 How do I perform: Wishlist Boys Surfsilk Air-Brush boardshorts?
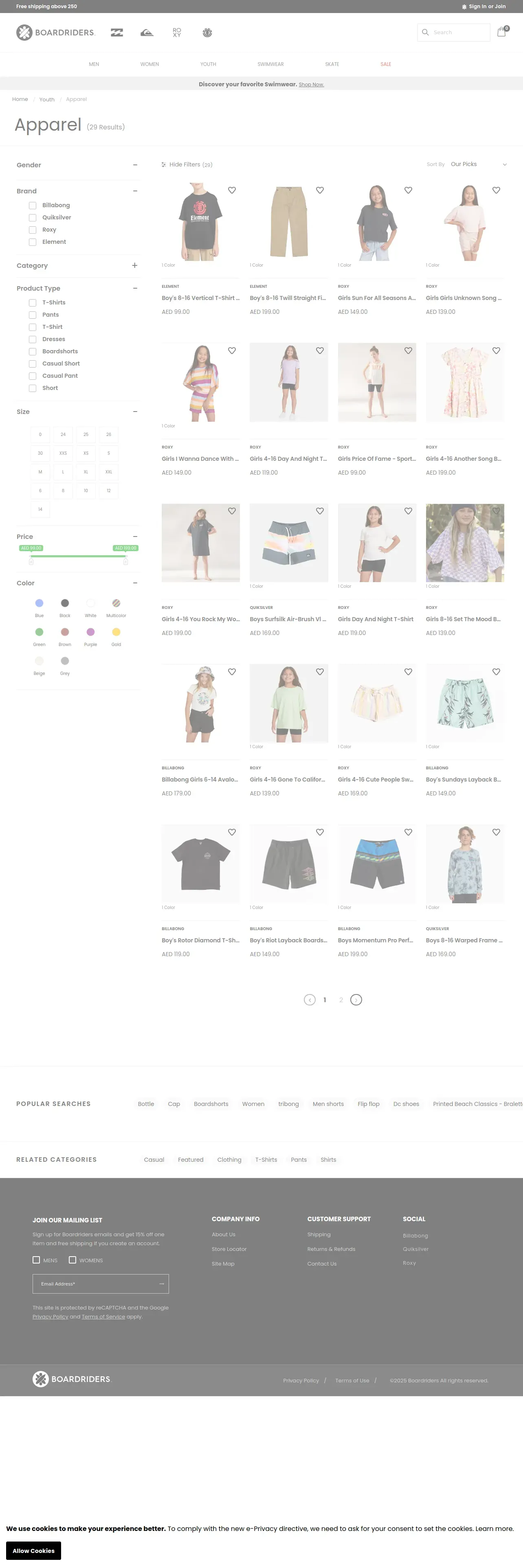(320, 511)
